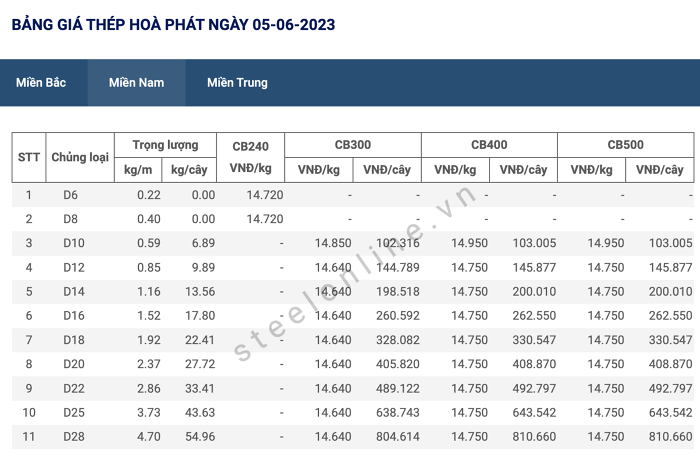
Task: Open the Miền Trung tab
Action: pyautogui.click(x=238, y=83)
